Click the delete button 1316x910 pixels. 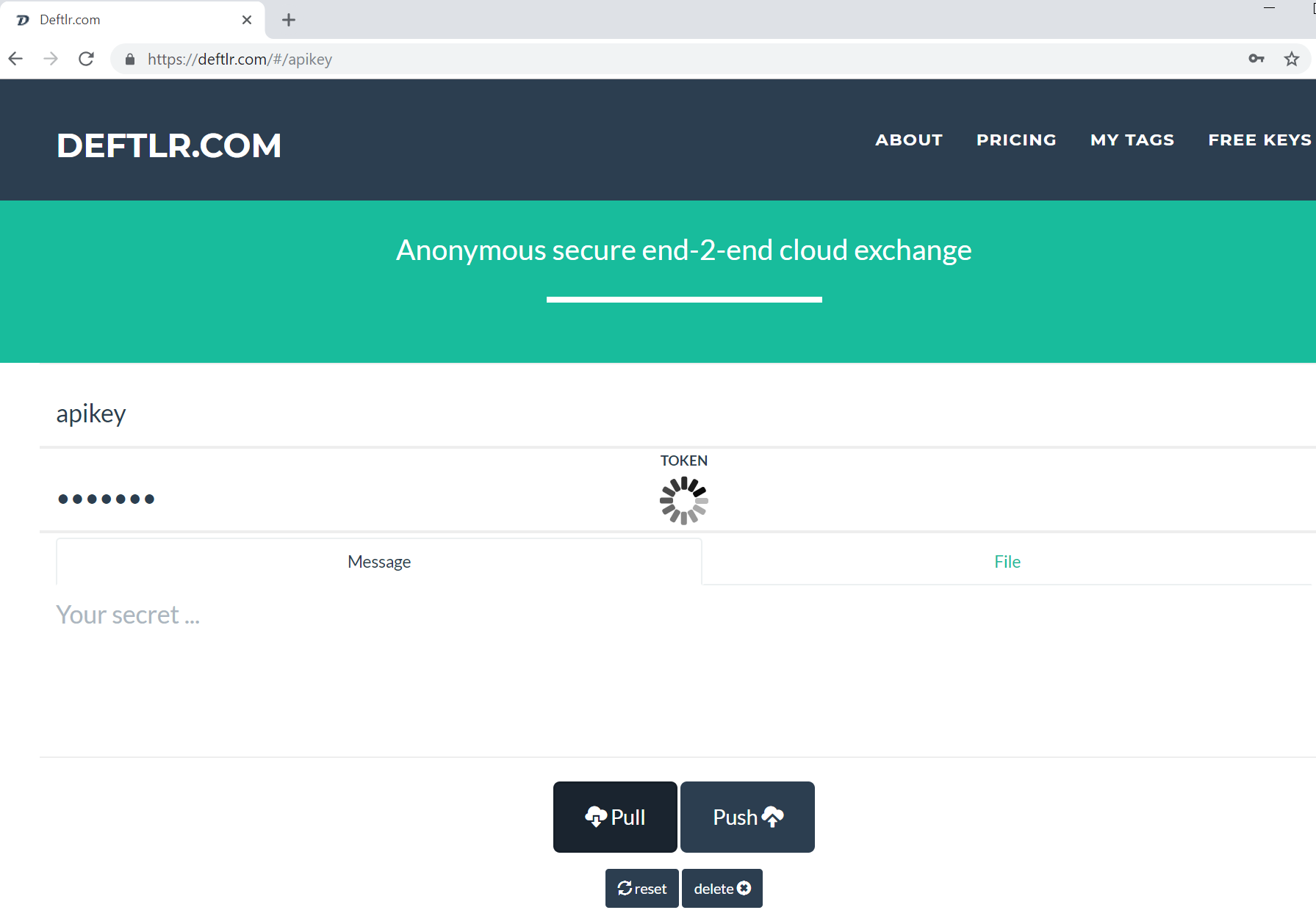point(722,889)
